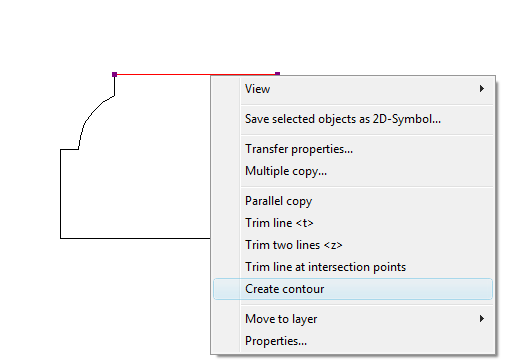
Task: Select the bottom horizontal line of shape
Action: point(135,238)
